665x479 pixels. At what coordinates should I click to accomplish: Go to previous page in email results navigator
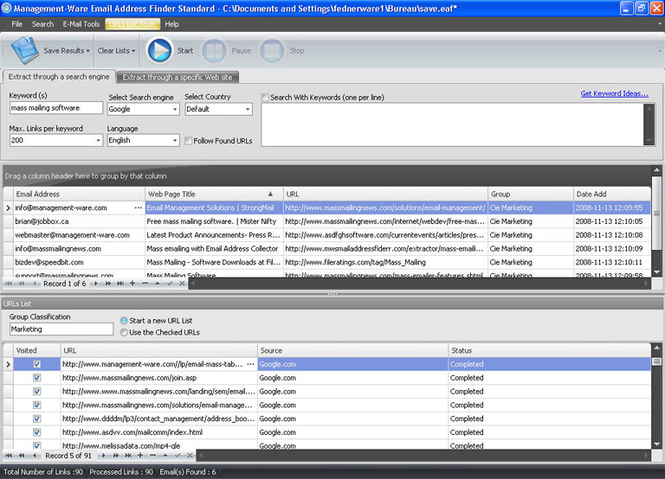pos(22,283)
